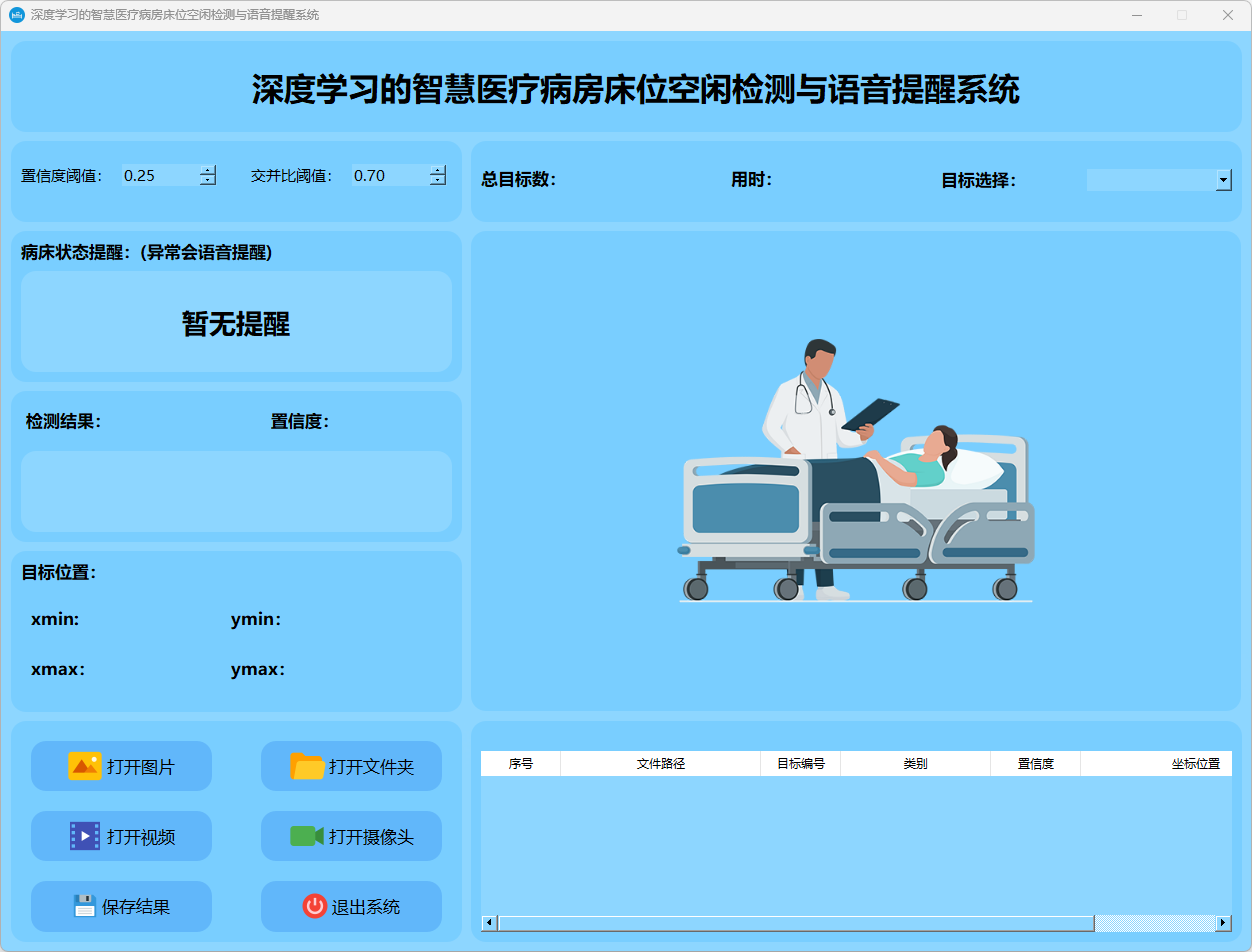This screenshot has width=1252, height=952.
Task: Save detections using 保存结果 label
Action: [136, 907]
